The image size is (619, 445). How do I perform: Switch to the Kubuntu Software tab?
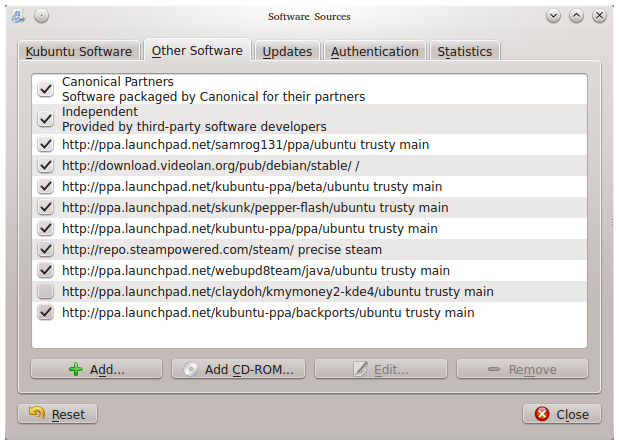pos(79,51)
